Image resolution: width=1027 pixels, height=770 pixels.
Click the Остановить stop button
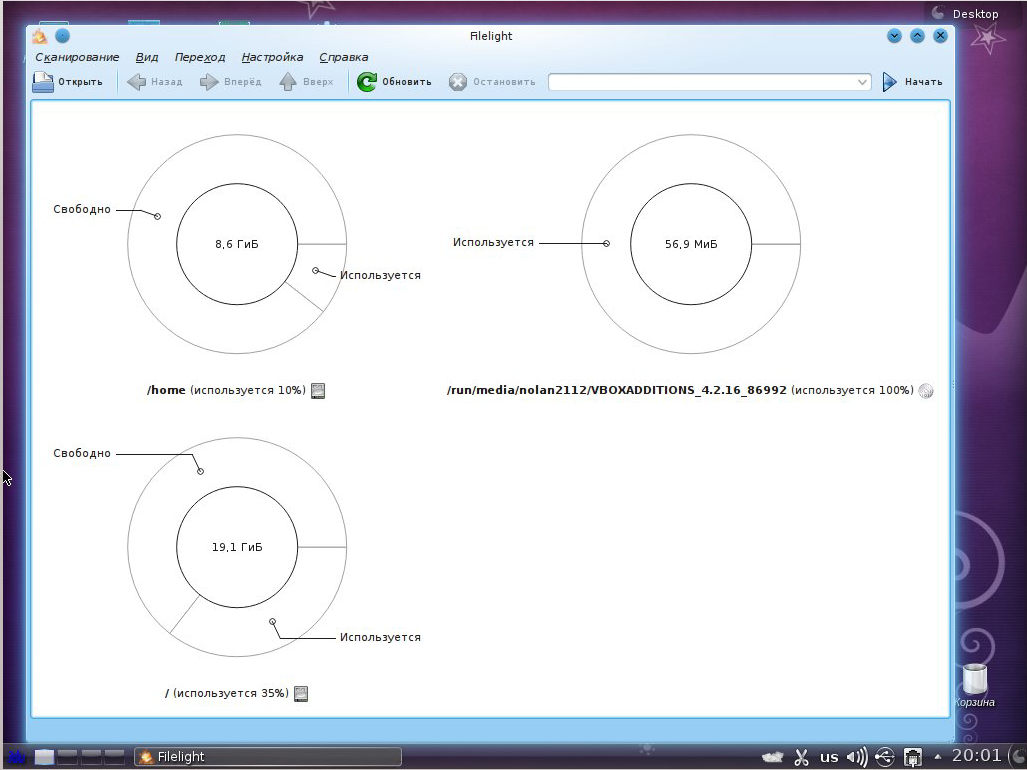pos(492,82)
